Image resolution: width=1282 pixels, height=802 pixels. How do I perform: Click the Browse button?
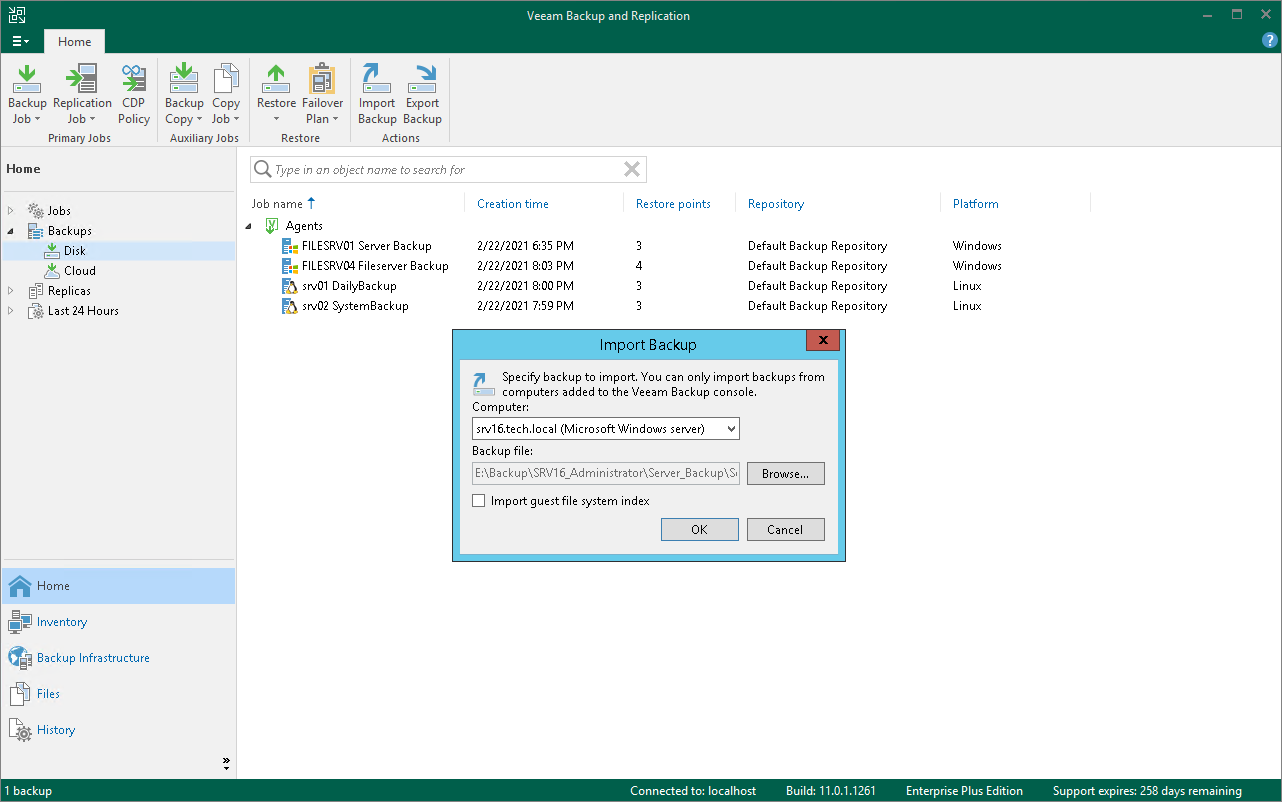786,474
